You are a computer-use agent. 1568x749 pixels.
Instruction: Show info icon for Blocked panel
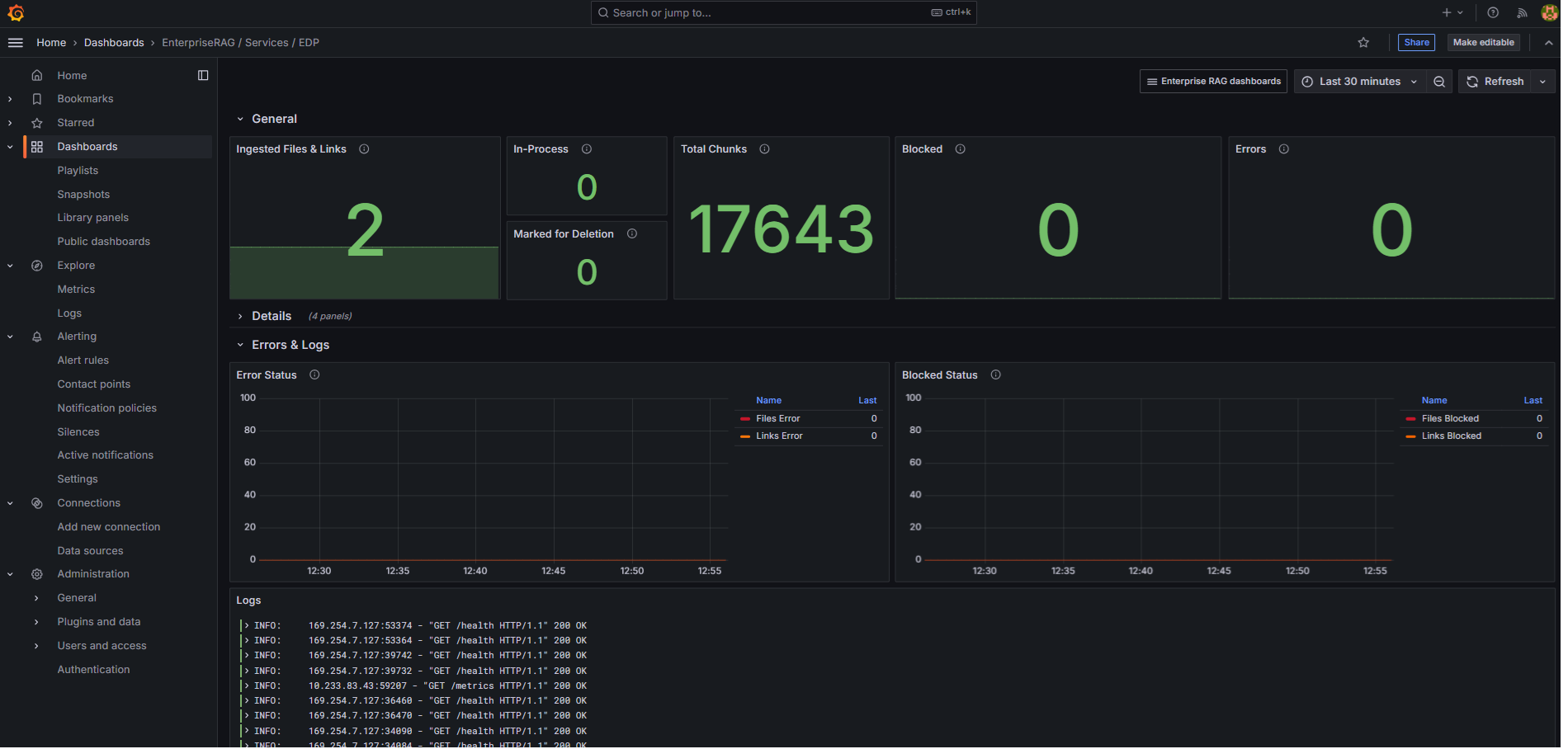coord(960,149)
